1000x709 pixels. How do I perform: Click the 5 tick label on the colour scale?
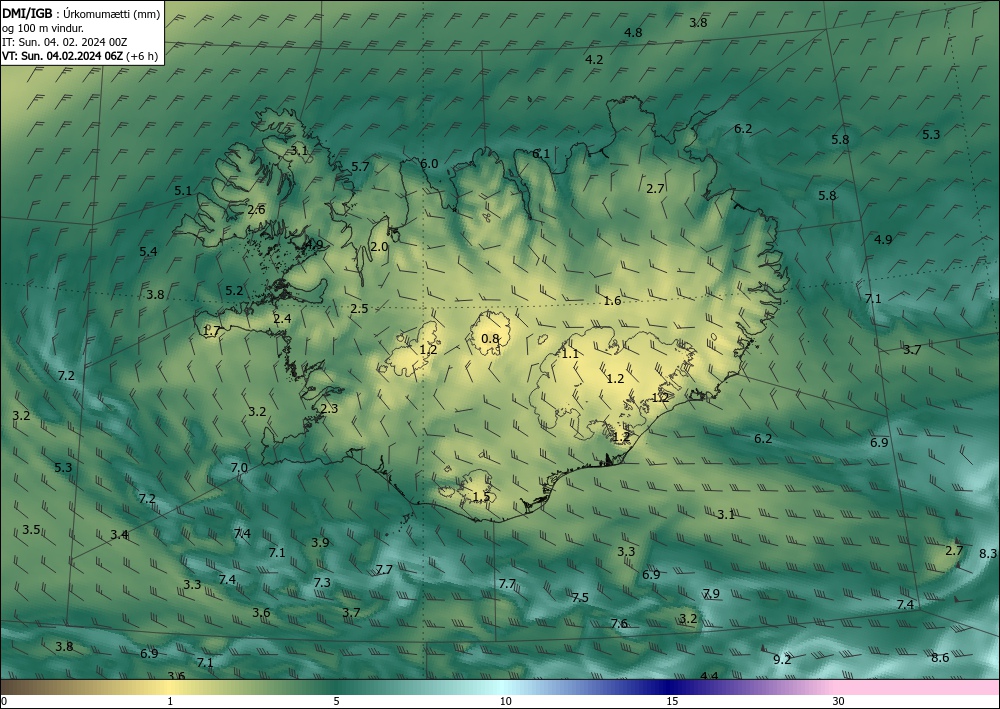tap(336, 701)
